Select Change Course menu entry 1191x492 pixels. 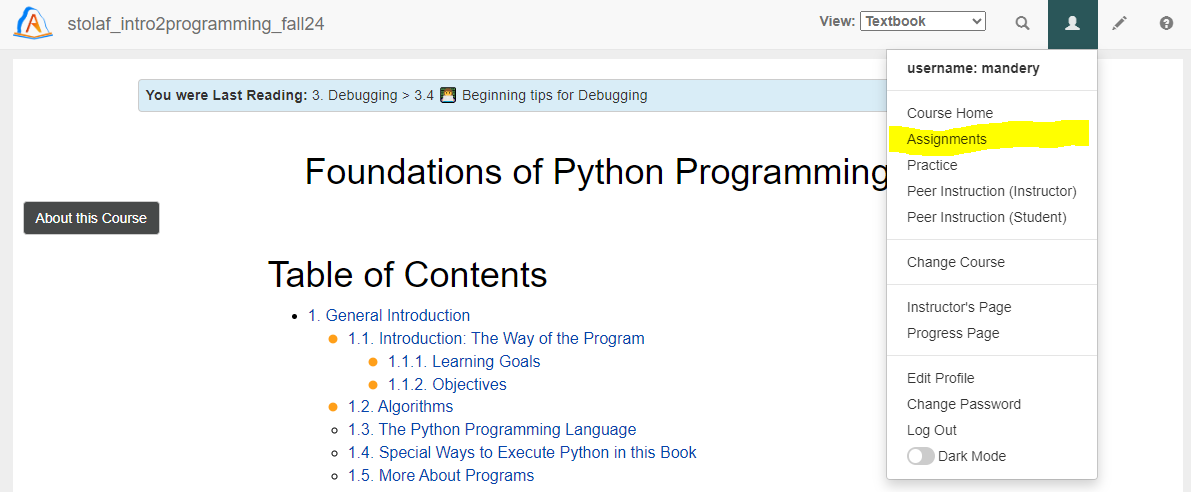[x=956, y=262]
